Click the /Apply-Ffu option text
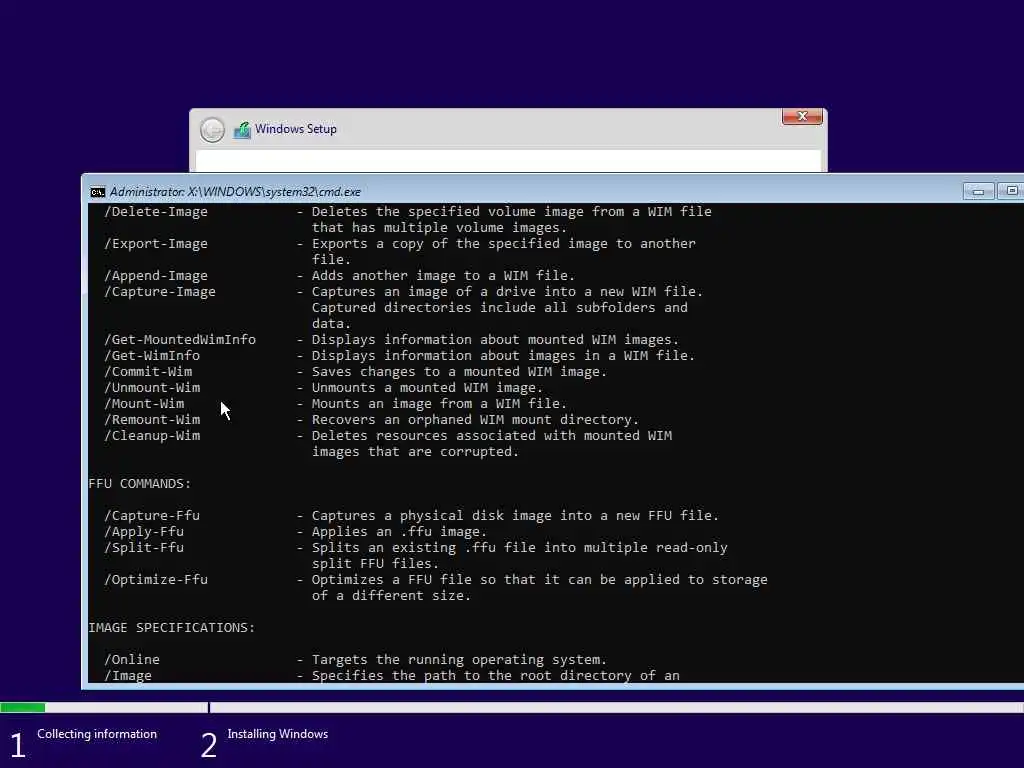Screen dimensions: 1024x768 click(144, 532)
